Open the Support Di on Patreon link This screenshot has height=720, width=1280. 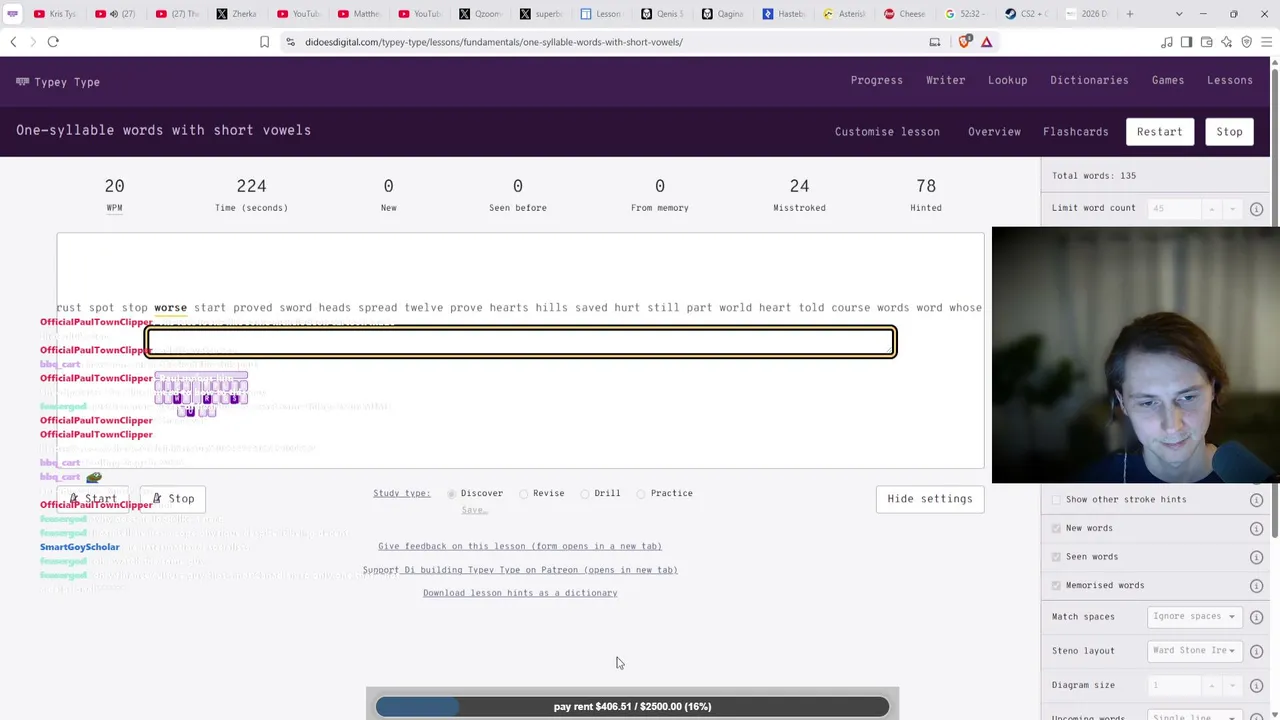[520, 570]
